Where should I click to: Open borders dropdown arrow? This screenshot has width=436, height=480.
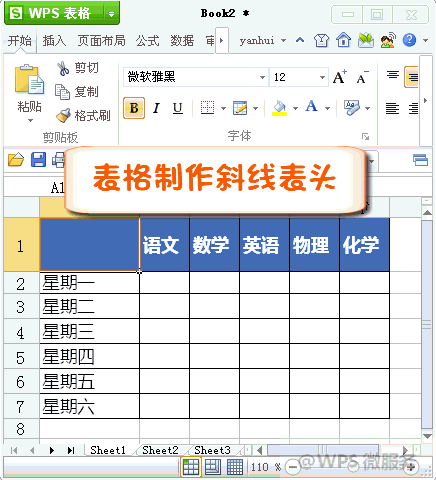point(223,108)
